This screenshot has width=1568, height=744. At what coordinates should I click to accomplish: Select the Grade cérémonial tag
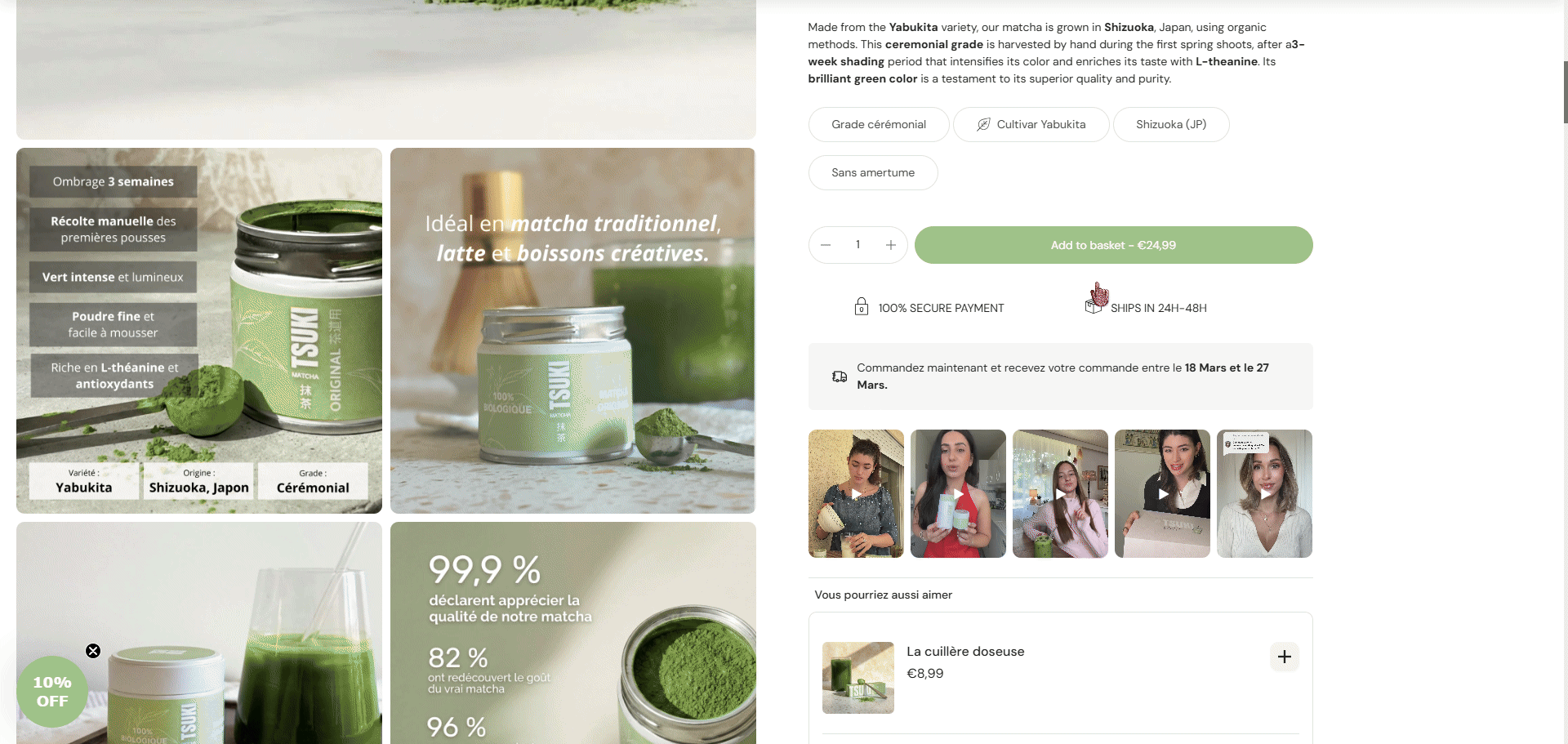click(x=879, y=124)
